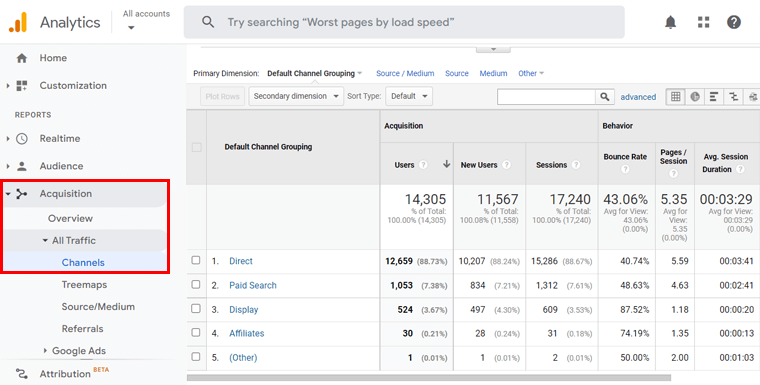760x385 pixels.
Task: Switch to pie chart percentage view
Action: tap(695, 96)
